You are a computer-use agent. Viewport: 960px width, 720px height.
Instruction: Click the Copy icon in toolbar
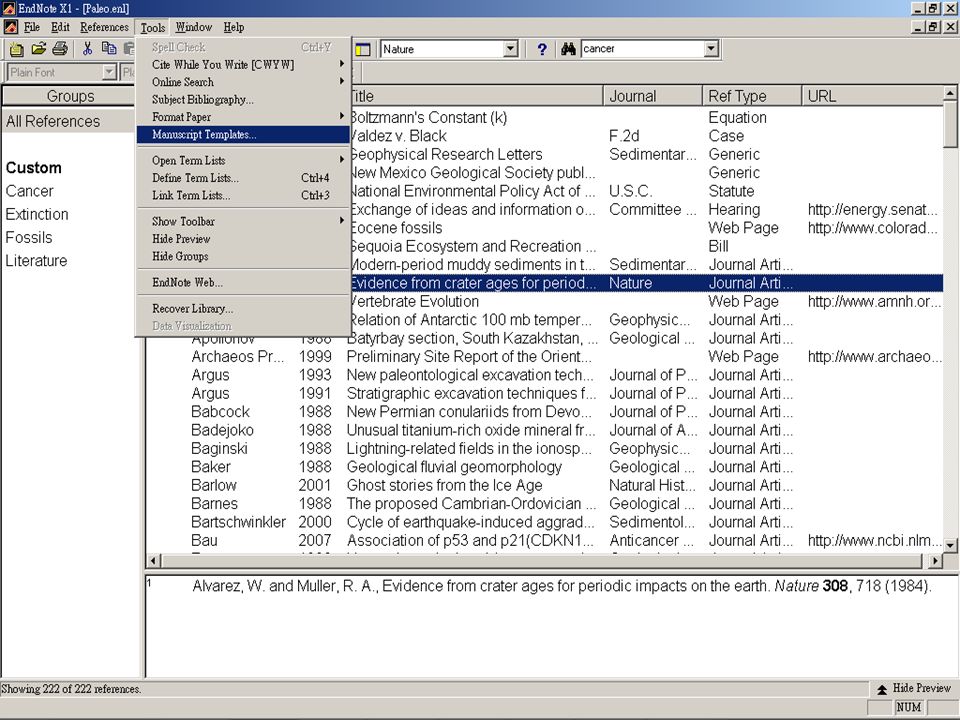(109, 49)
